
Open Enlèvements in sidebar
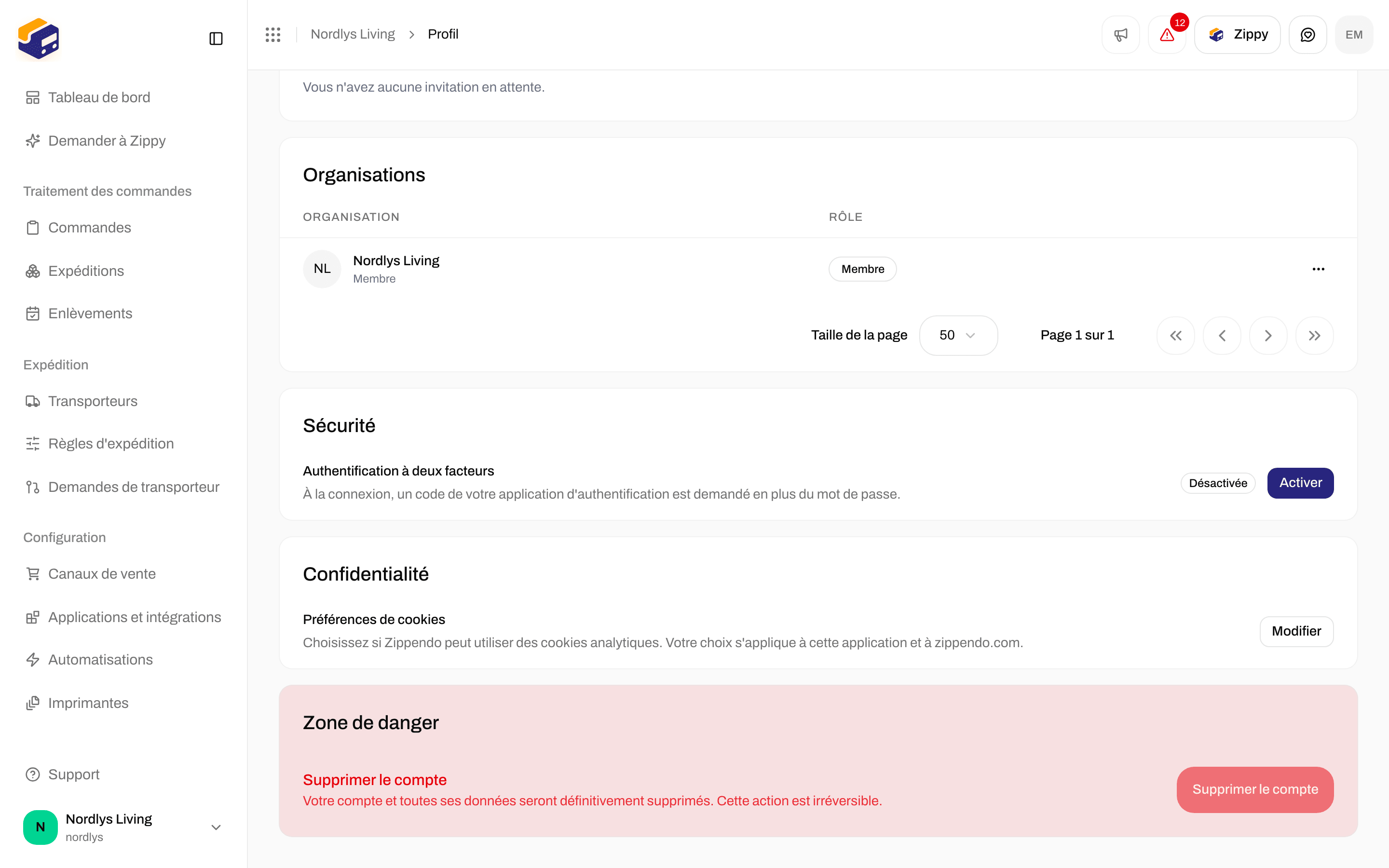coord(123,313)
